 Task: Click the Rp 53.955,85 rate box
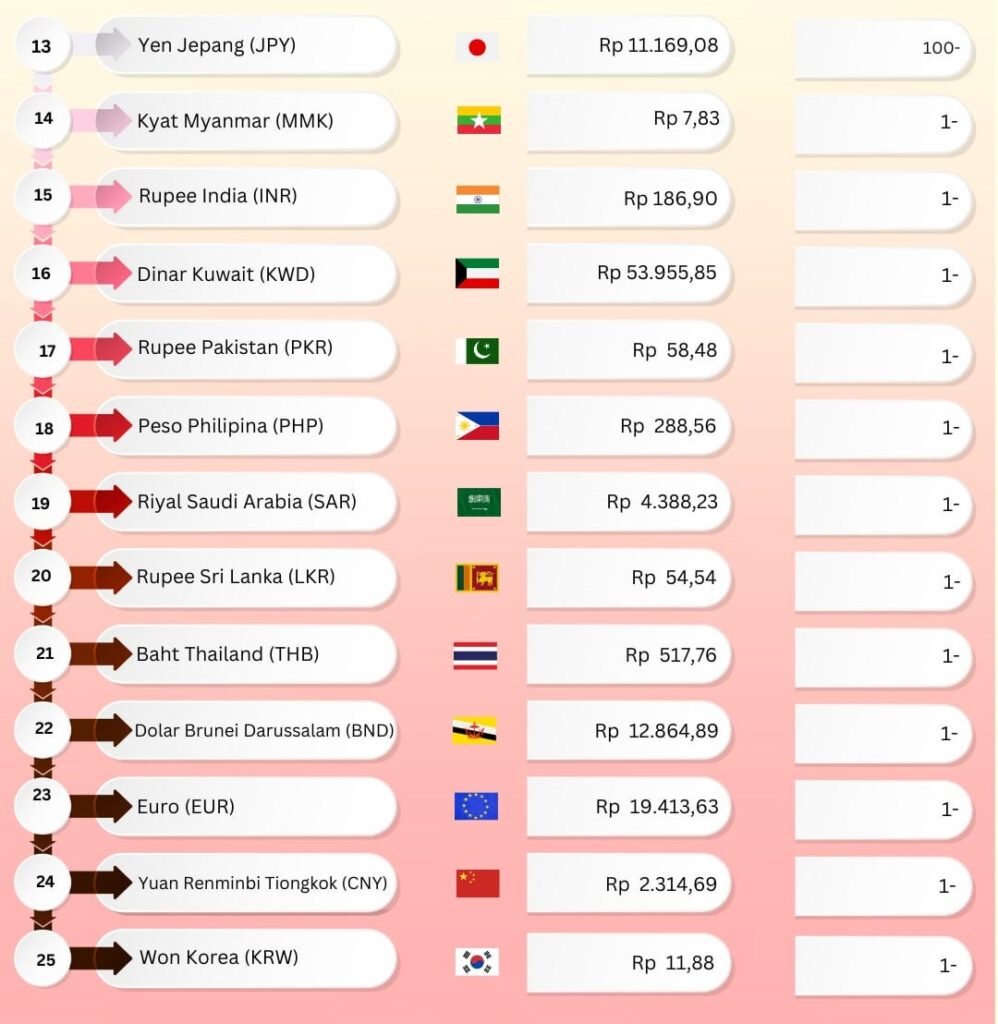[x=628, y=273]
